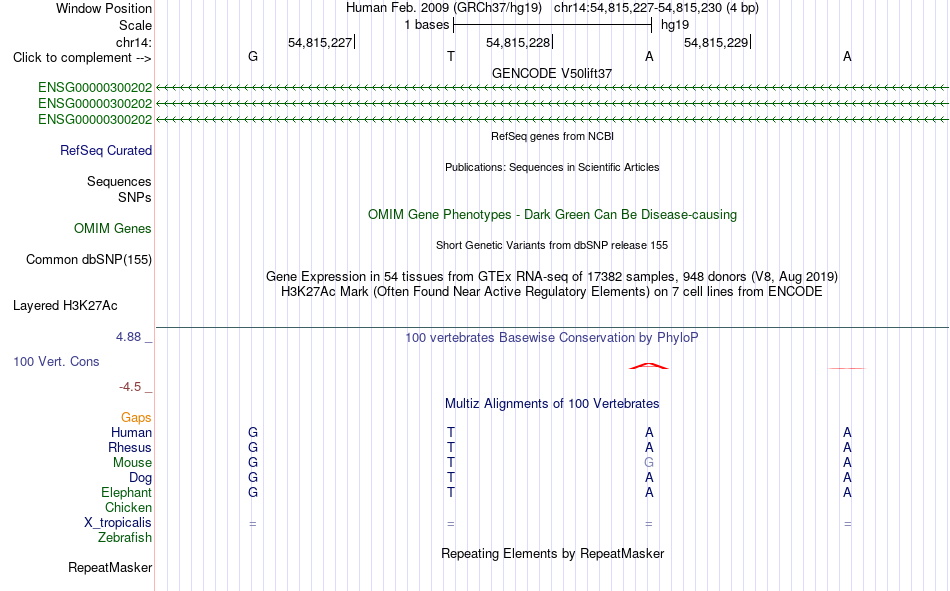The image size is (950, 591).
Task: Click the Dog row G base
Action: pyautogui.click(x=253, y=478)
